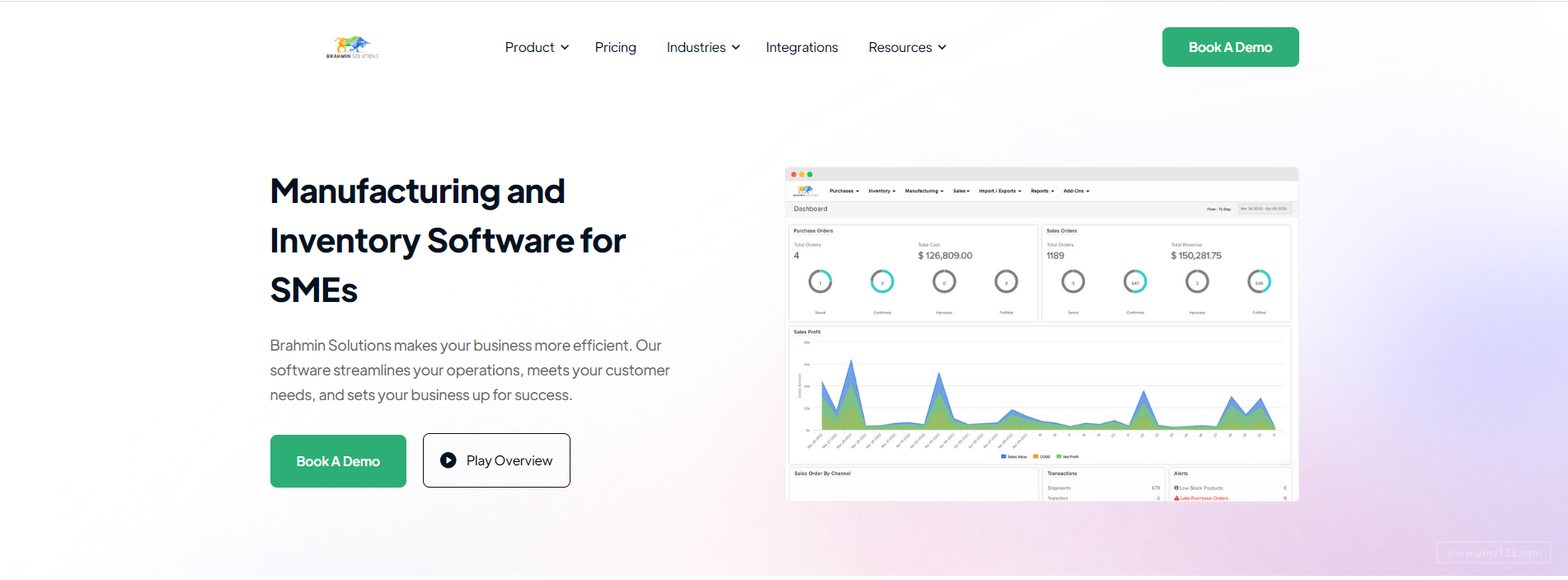Click the Brahmin Solutions logo
The width and height of the screenshot is (1568, 580).
coord(352,47)
